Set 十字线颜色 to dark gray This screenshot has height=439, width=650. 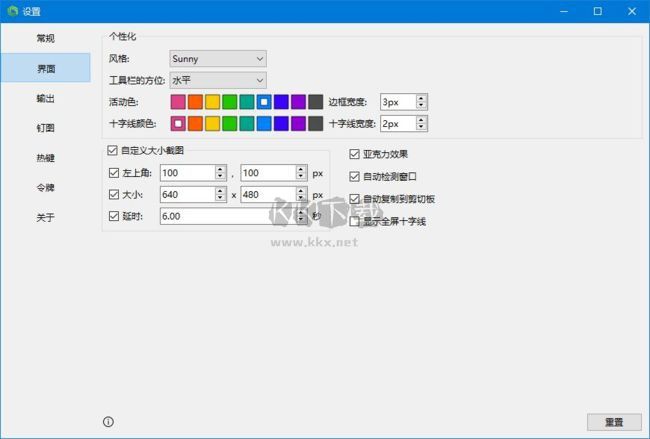(315, 124)
